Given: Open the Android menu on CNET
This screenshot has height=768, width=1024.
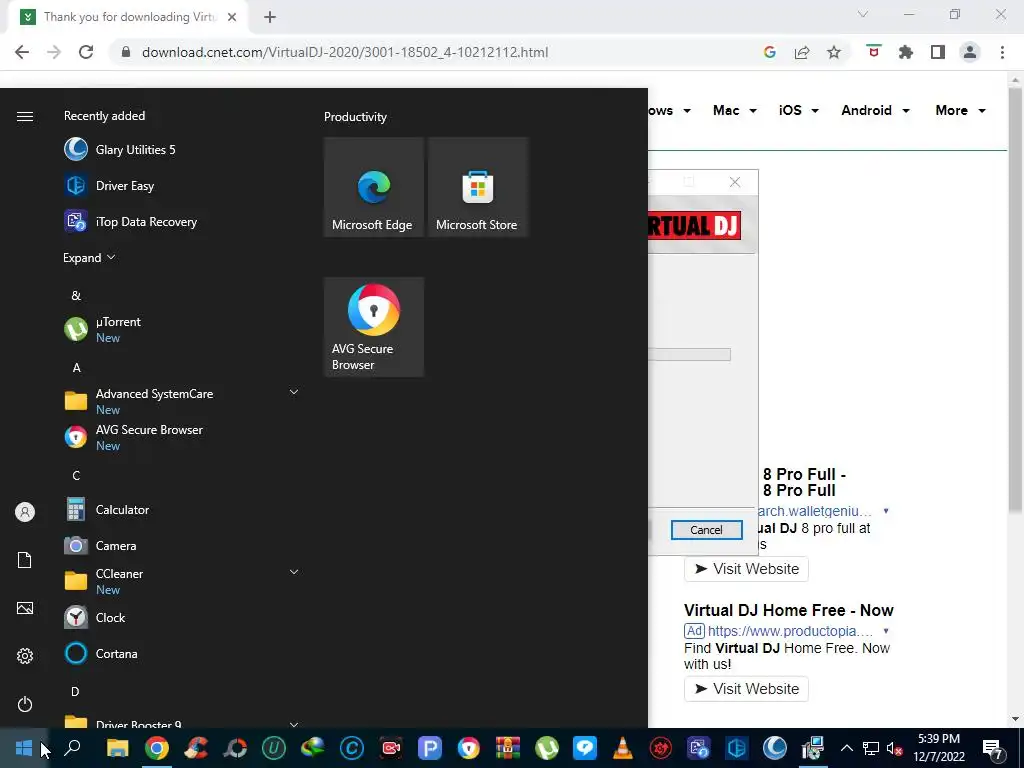Looking at the screenshot, I should (876, 110).
